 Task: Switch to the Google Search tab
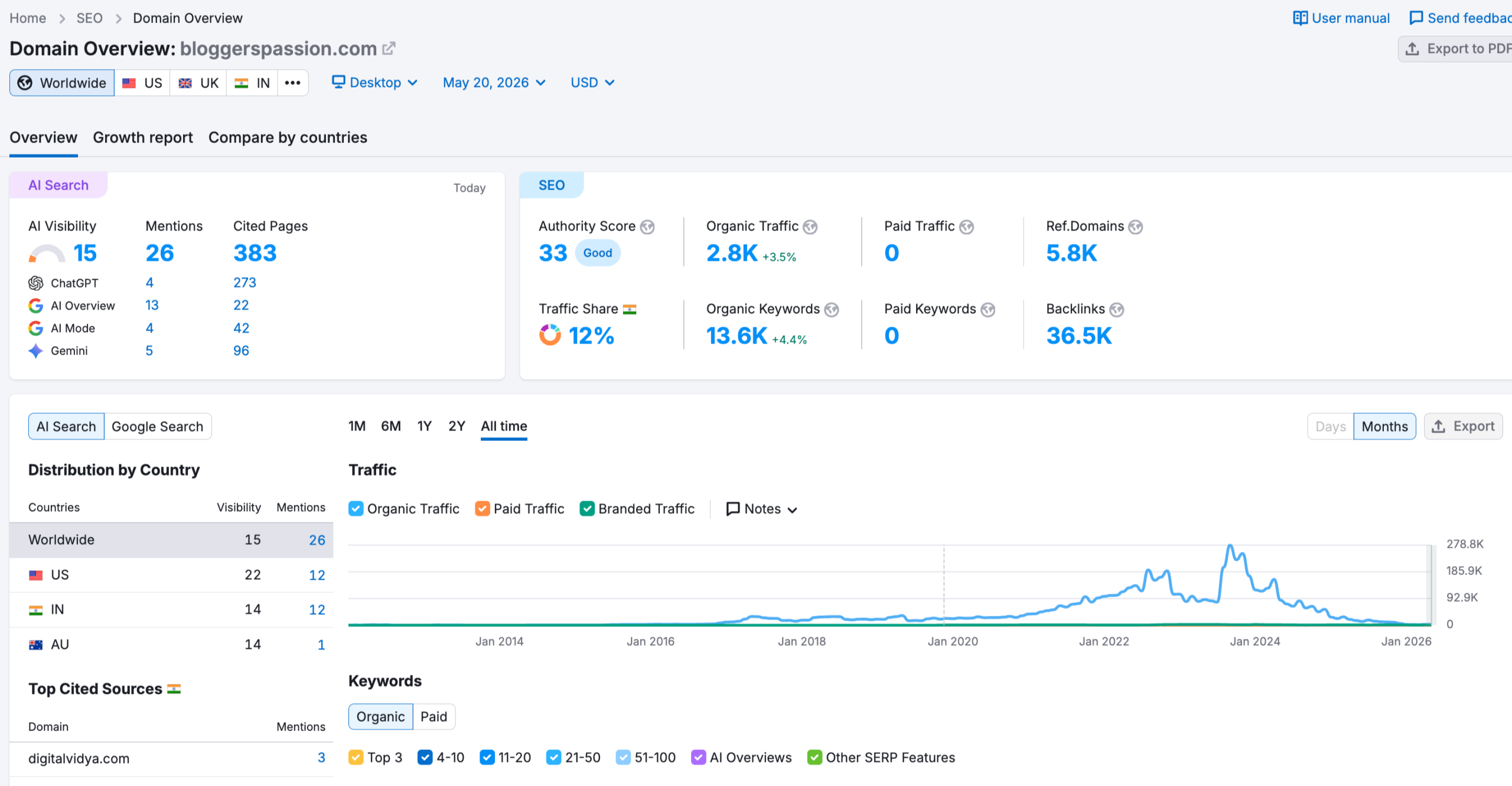pyautogui.click(x=158, y=427)
